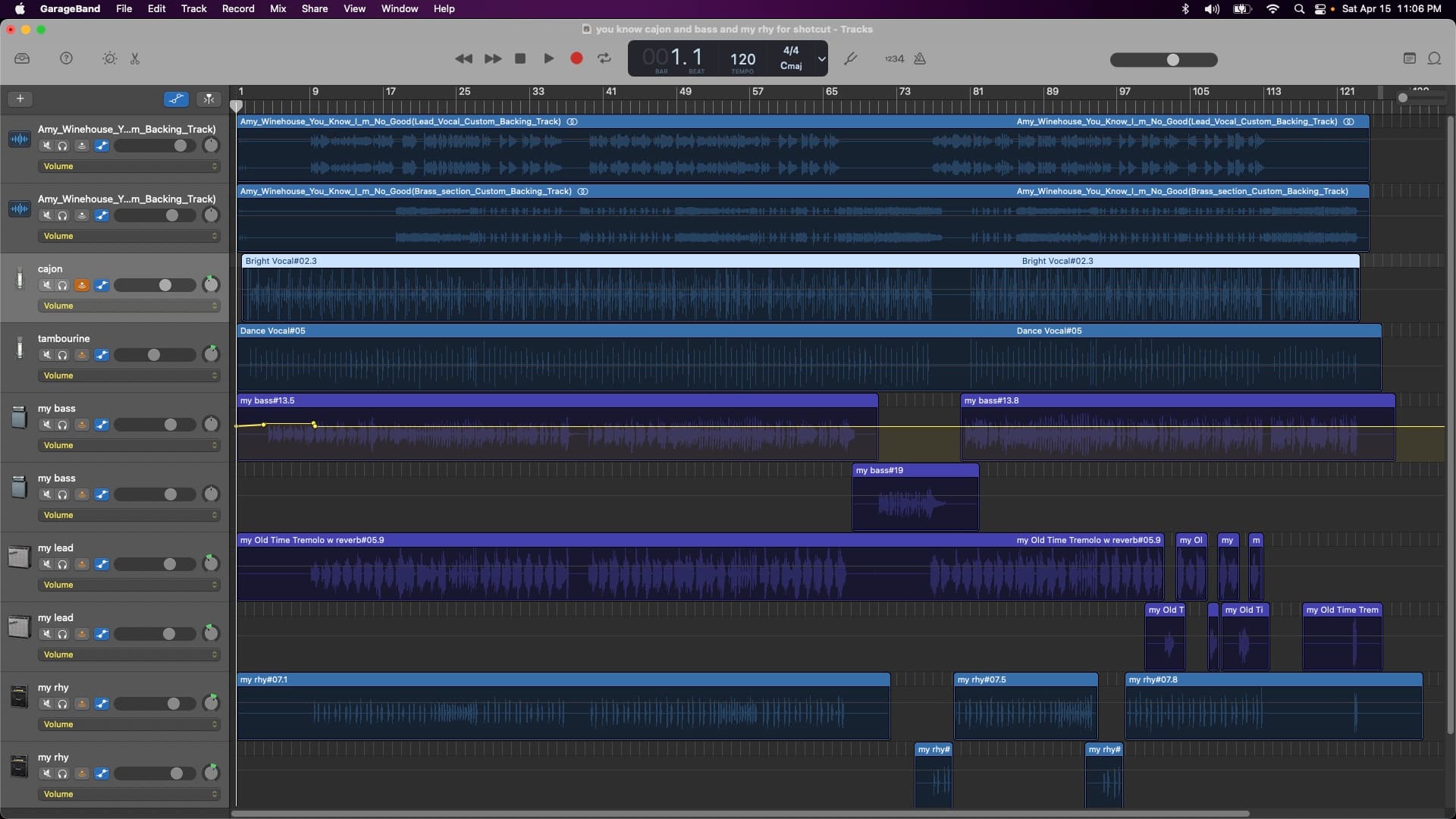Open the Editors scissors icon
The image size is (1456, 819).
pos(135,58)
